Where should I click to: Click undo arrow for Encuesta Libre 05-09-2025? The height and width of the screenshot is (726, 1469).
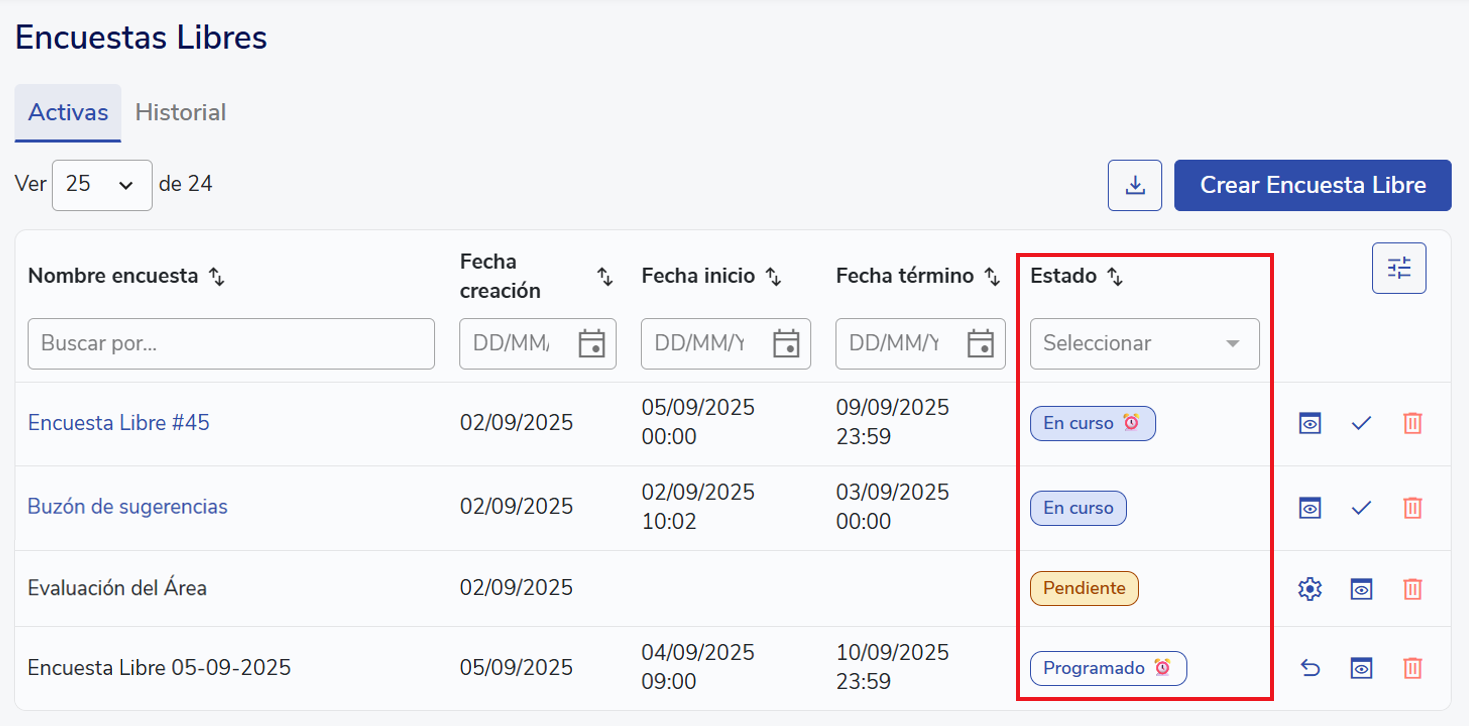1309,668
